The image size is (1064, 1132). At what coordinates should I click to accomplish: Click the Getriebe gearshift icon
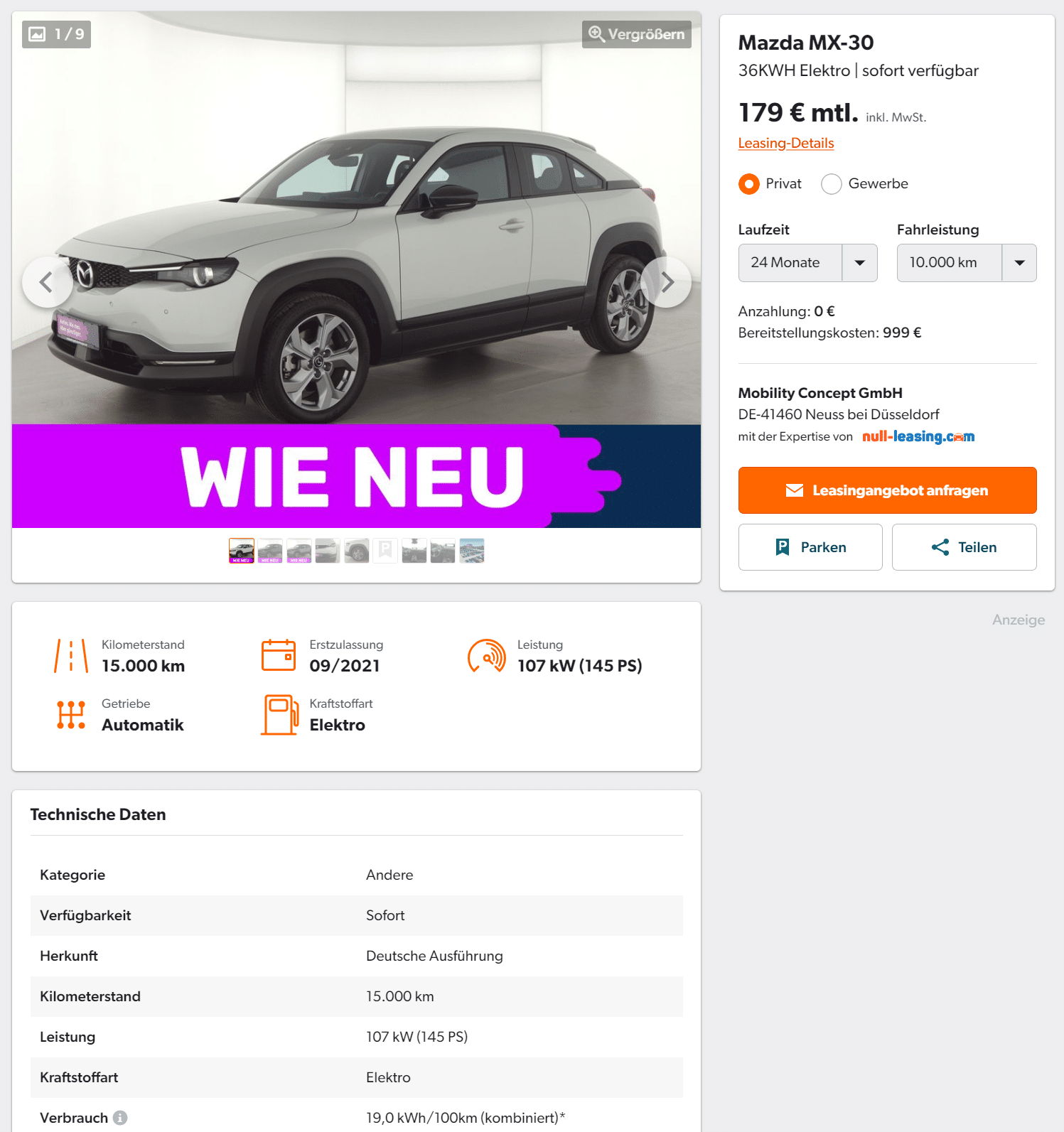(71, 714)
